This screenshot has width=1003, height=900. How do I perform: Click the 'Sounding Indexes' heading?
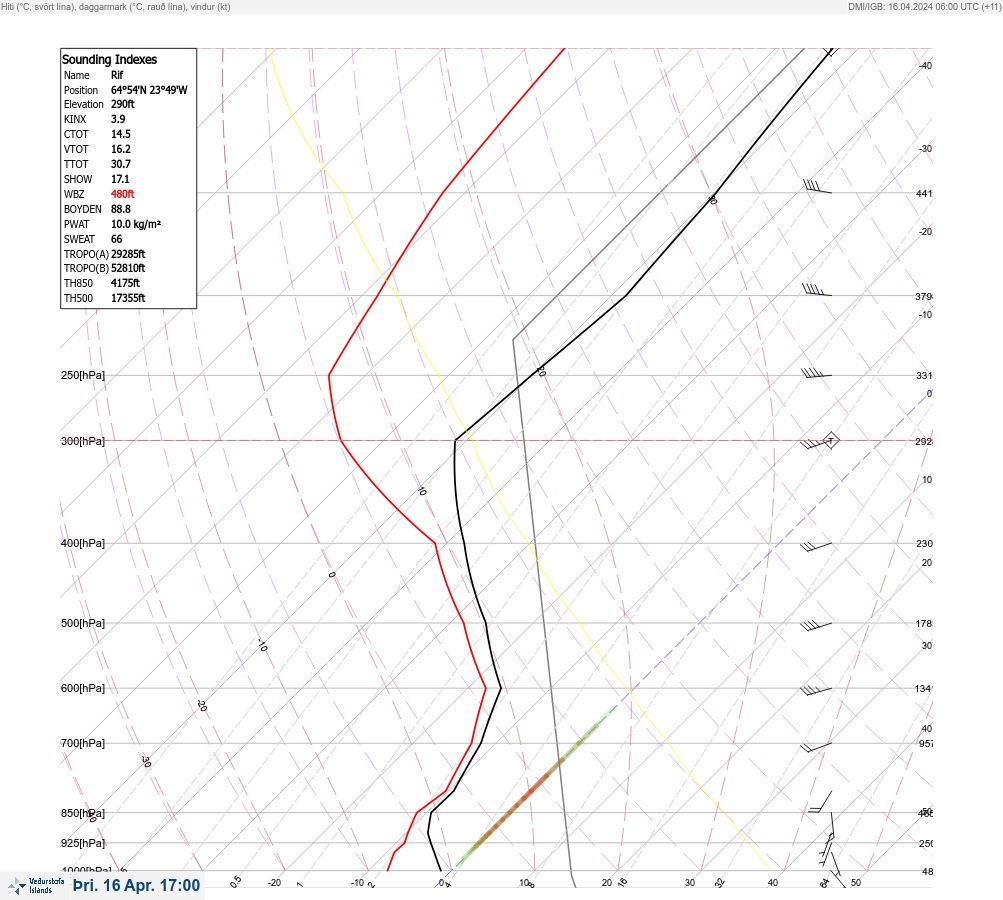point(109,59)
